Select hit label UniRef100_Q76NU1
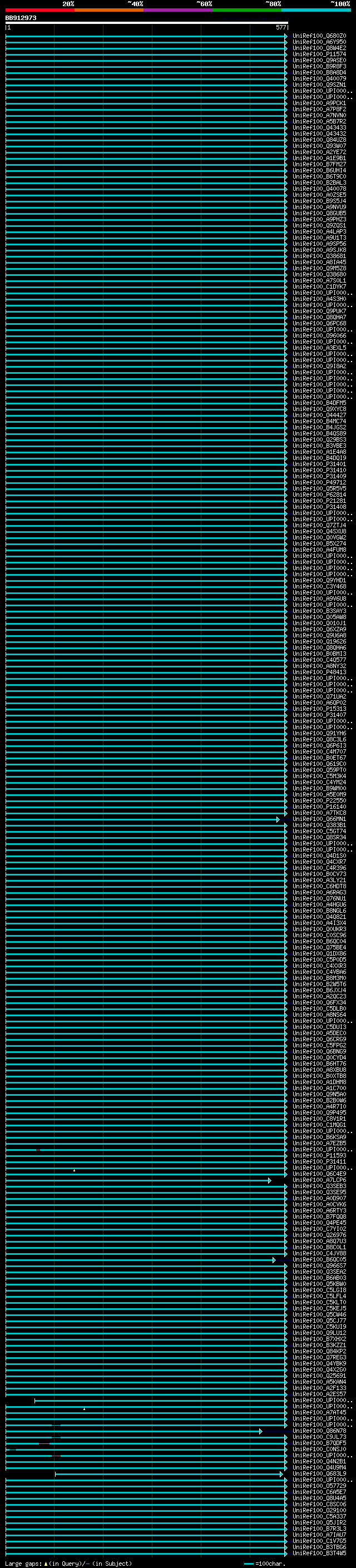Image resolution: width=356 pixels, height=1568 pixels. tap(319, 899)
